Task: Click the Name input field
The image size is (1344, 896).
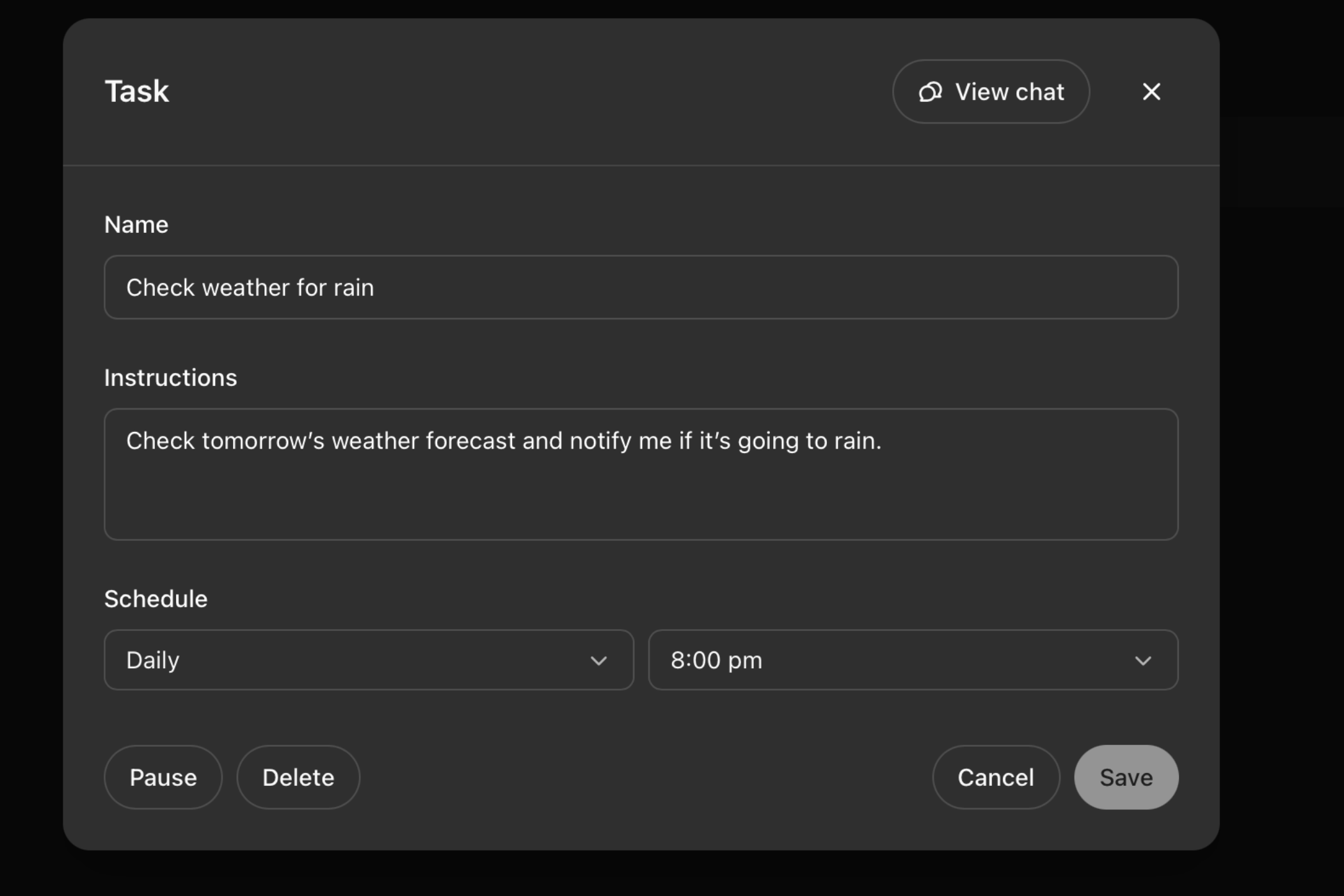Action: 641,287
